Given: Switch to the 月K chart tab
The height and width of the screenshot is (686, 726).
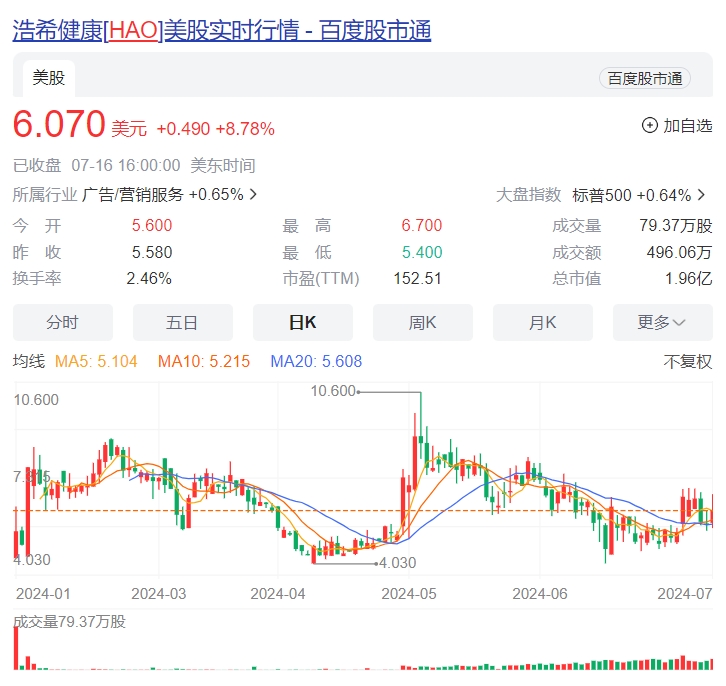Looking at the screenshot, I should click(543, 322).
